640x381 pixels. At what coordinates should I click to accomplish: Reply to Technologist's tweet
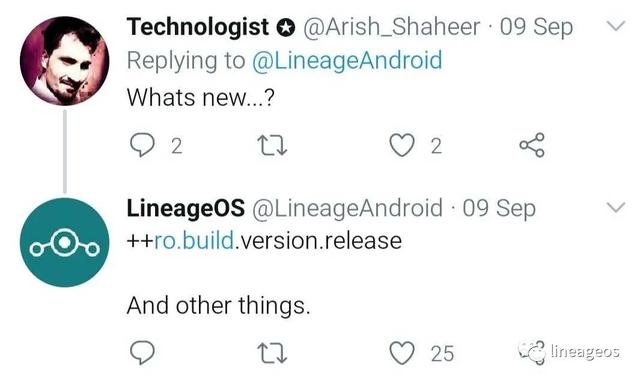142,145
